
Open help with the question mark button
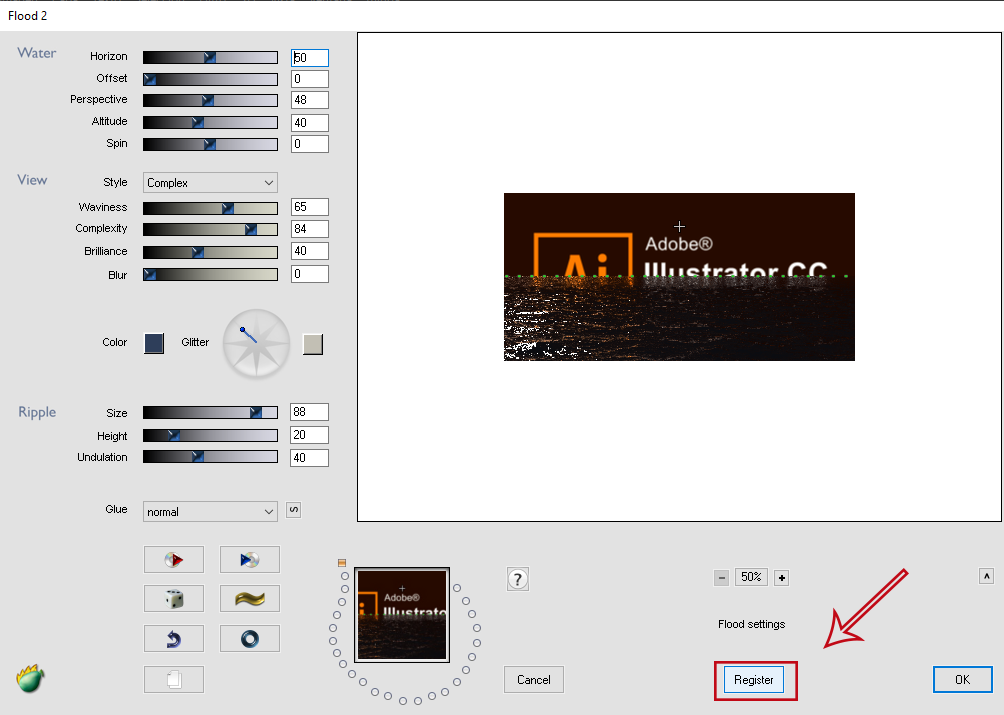(x=517, y=579)
